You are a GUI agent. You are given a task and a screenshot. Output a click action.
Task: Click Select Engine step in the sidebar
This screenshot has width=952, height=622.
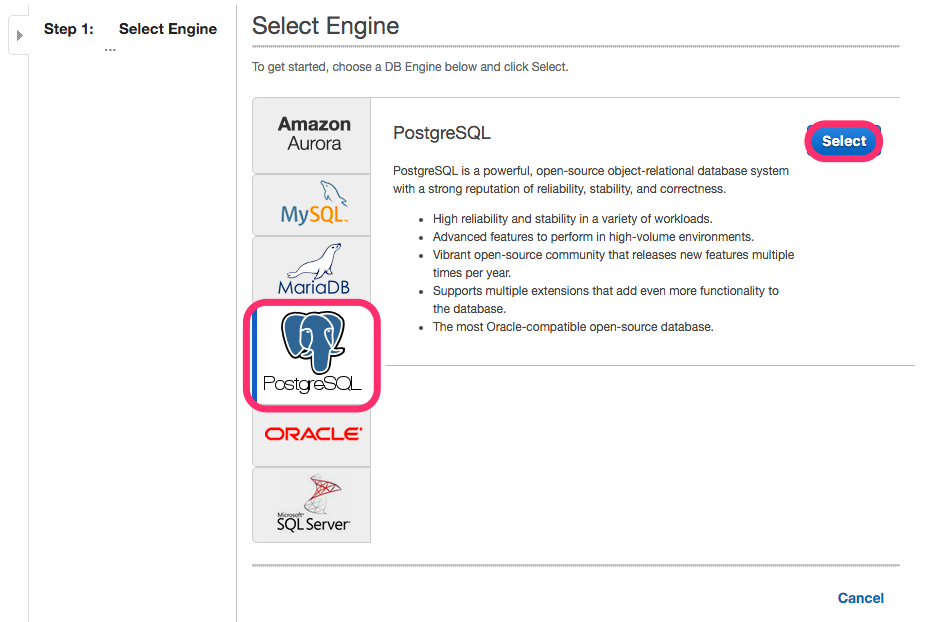168,29
